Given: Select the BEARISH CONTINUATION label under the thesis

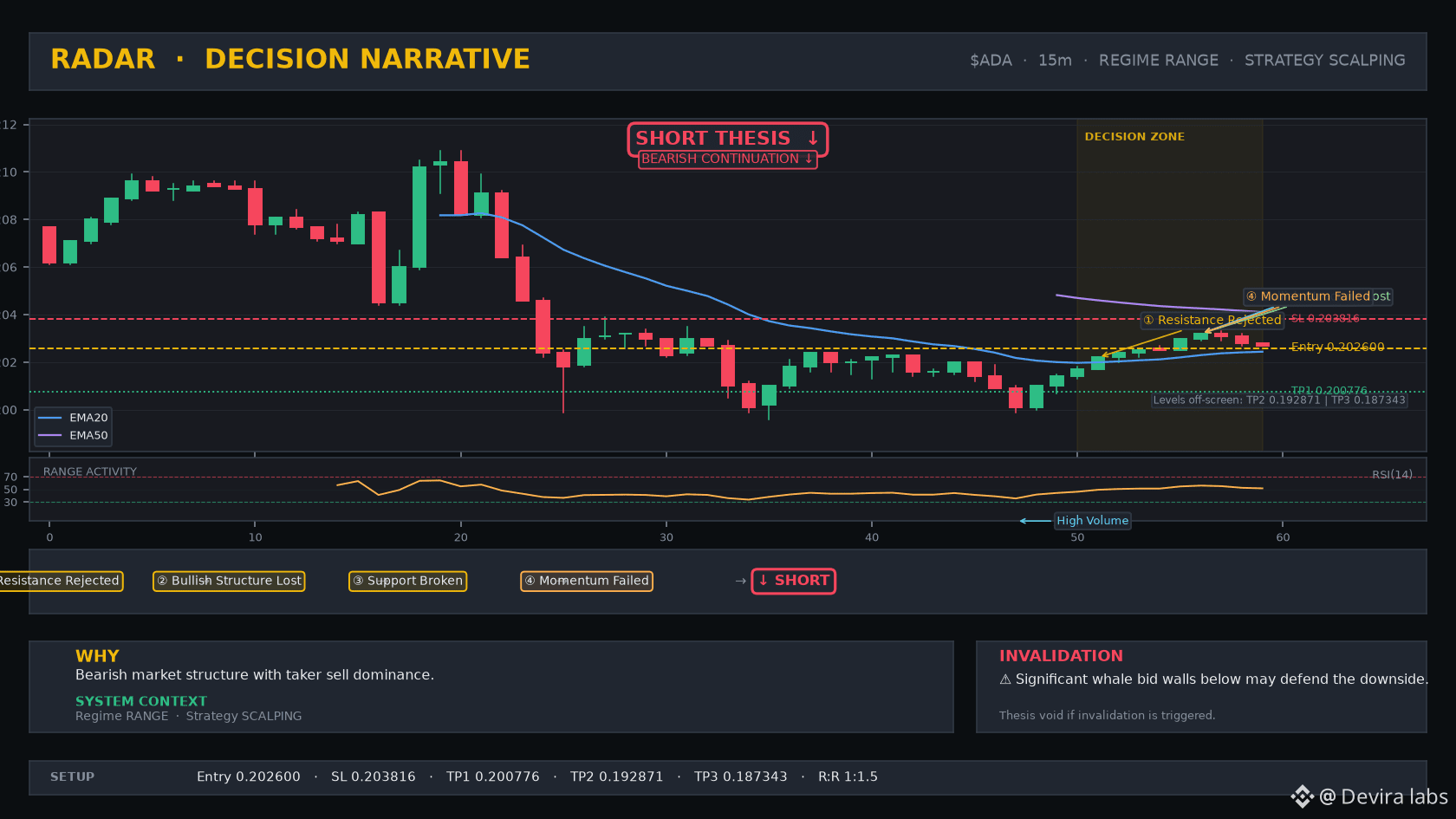Looking at the screenshot, I should (x=727, y=159).
